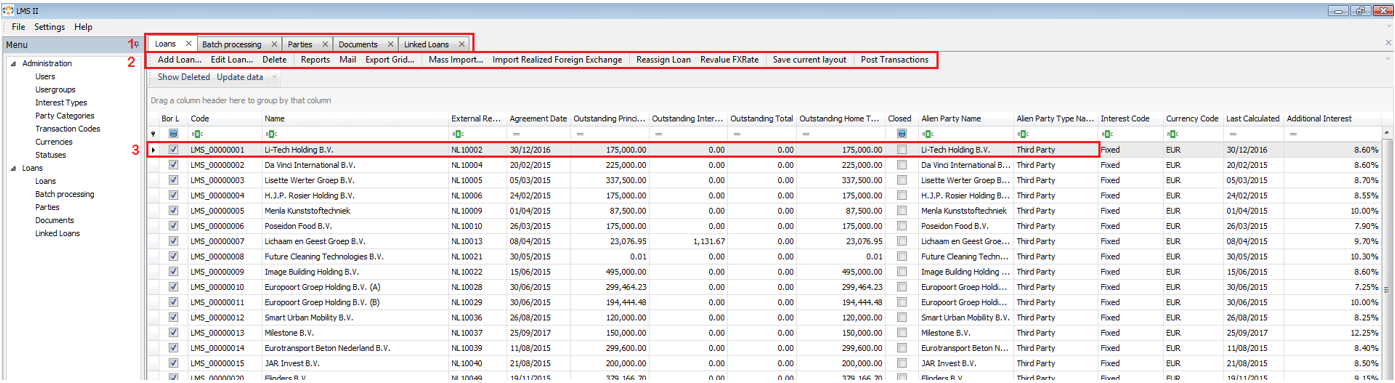Pin the Menu panel with pushpin icon

pyautogui.click(x=136, y=44)
